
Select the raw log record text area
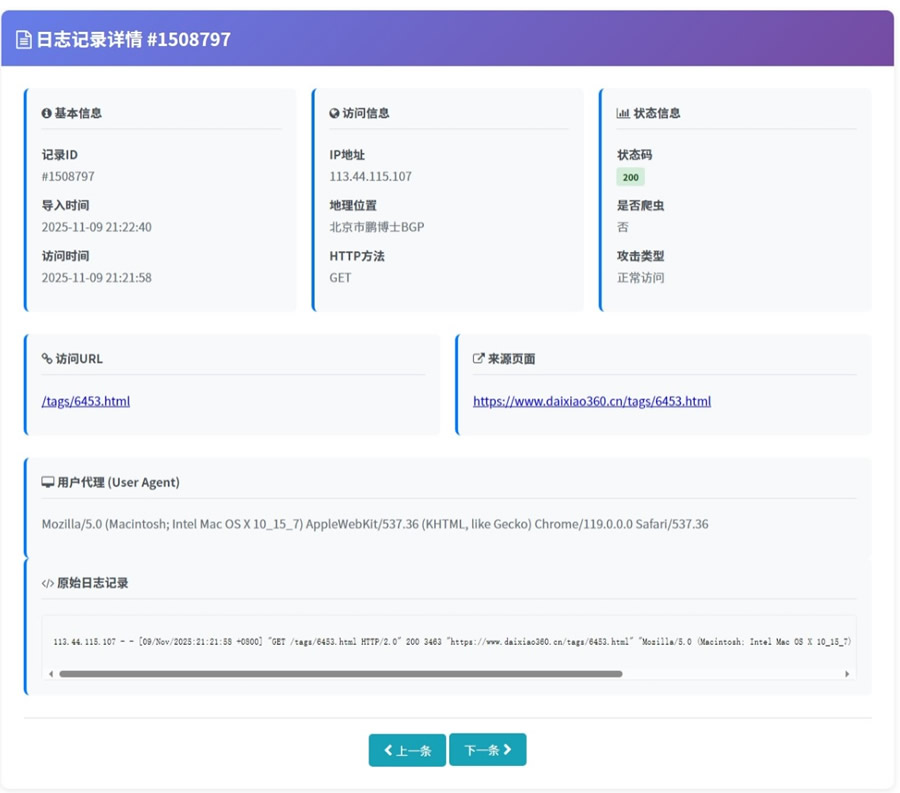tap(450, 641)
